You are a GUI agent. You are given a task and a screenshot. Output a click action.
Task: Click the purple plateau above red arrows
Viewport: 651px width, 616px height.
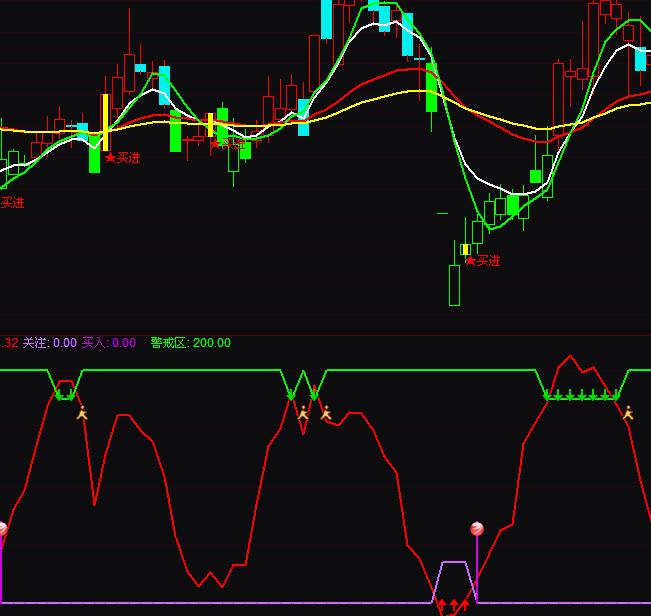[x=453, y=563]
